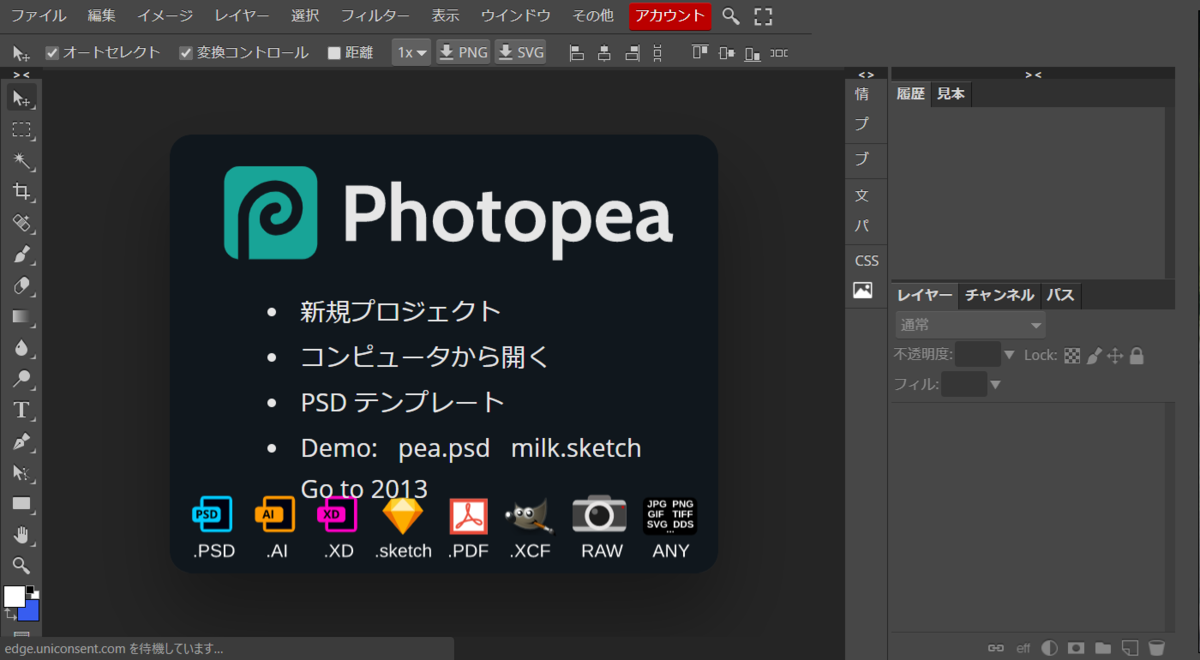Viewport: 1200px width, 660px height.
Task: Click the white foreground color swatch
Action: pos(14,596)
